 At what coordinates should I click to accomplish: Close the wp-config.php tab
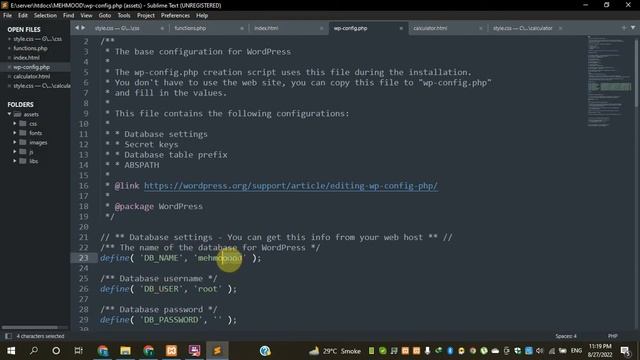(x=401, y=28)
